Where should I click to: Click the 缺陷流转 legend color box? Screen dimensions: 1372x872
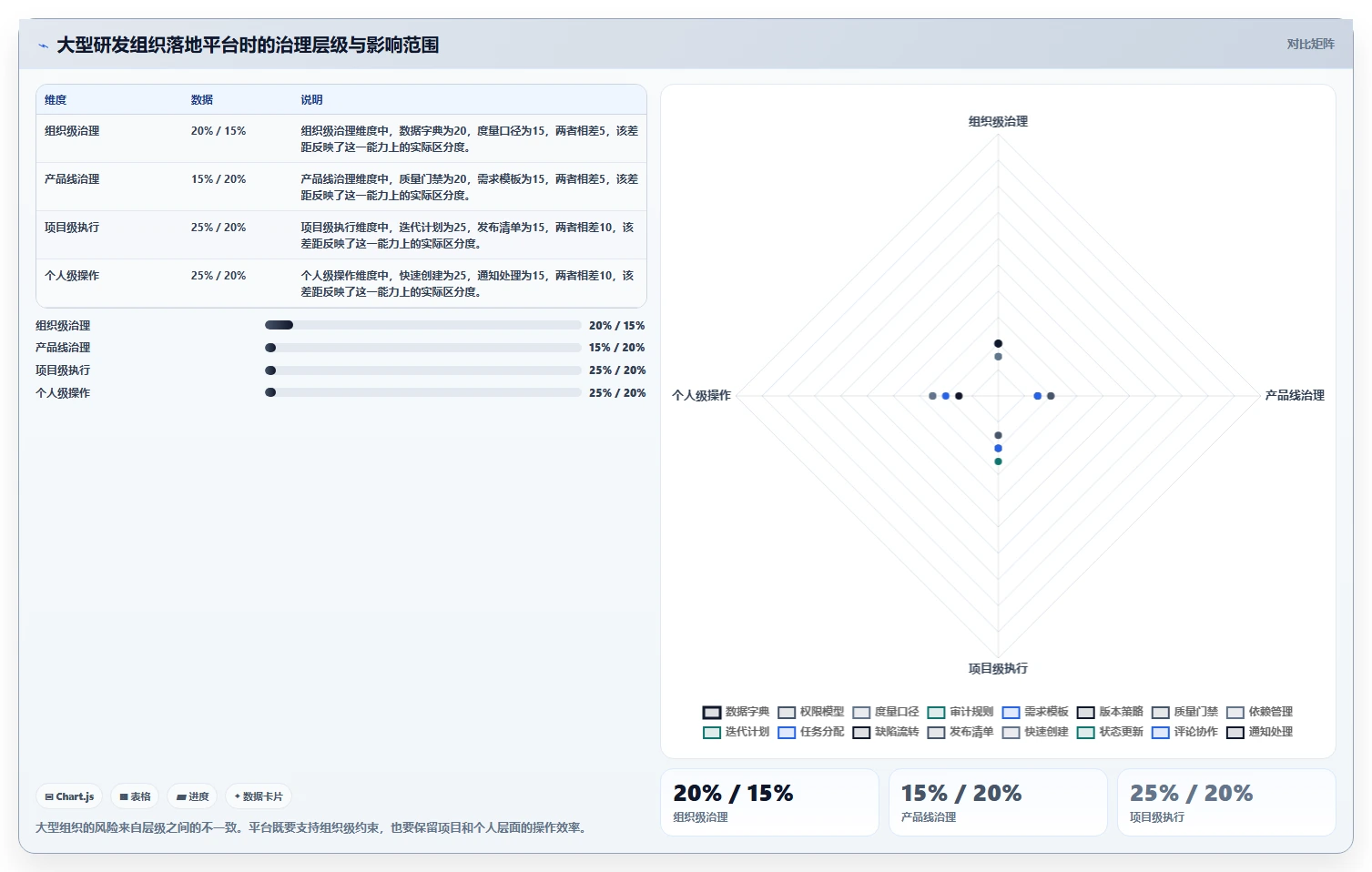pos(861,733)
